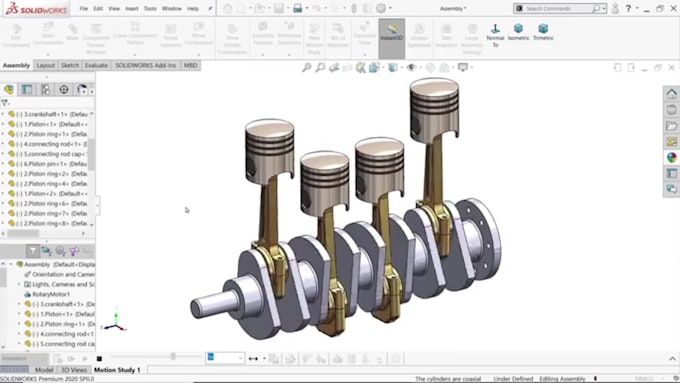
Task: Switch to the Evaluate ribbon tab
Action: point(96,65)
